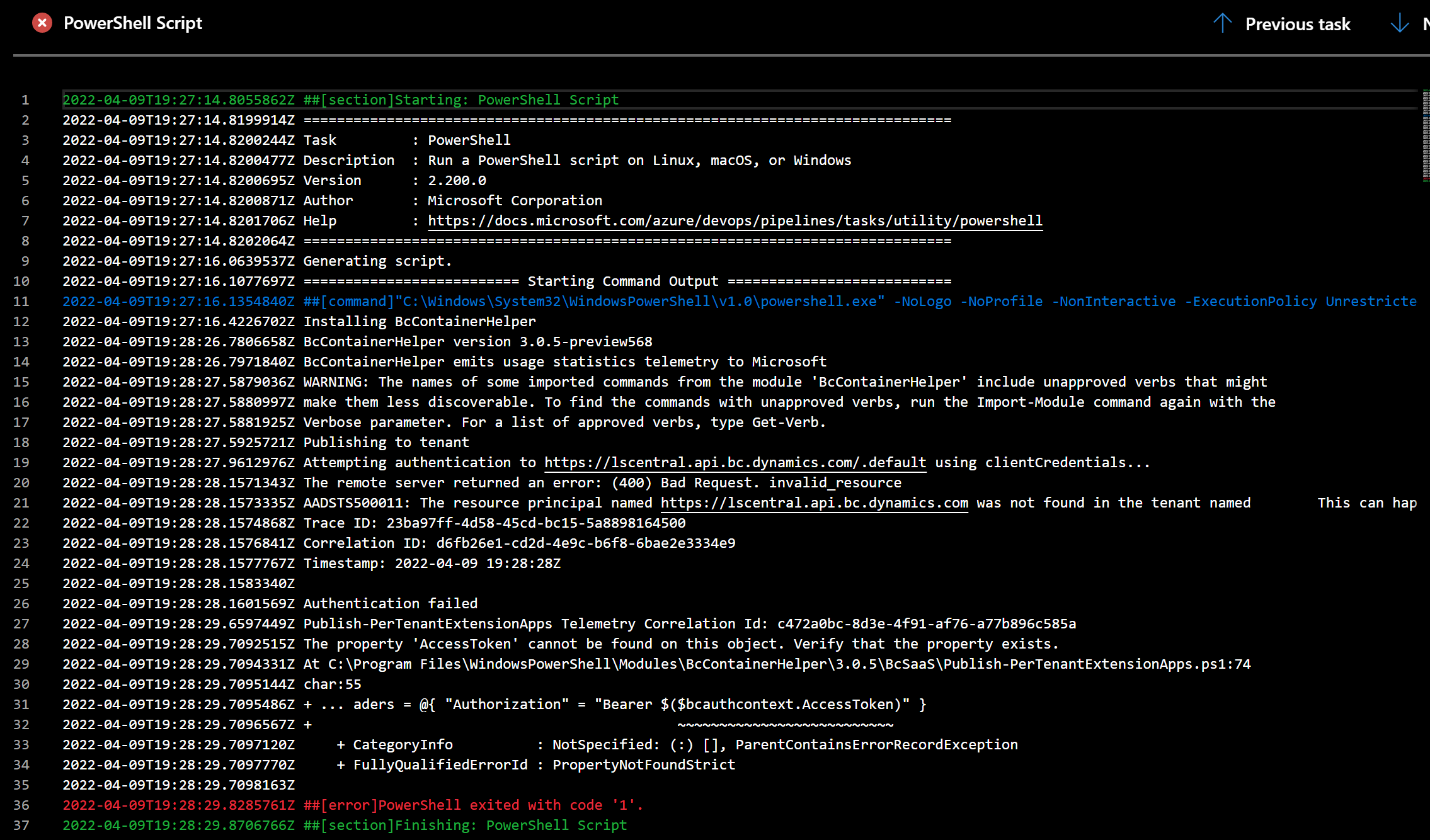
Task: Select the PowerShell Script task title
Action: (x=133, y=23)
